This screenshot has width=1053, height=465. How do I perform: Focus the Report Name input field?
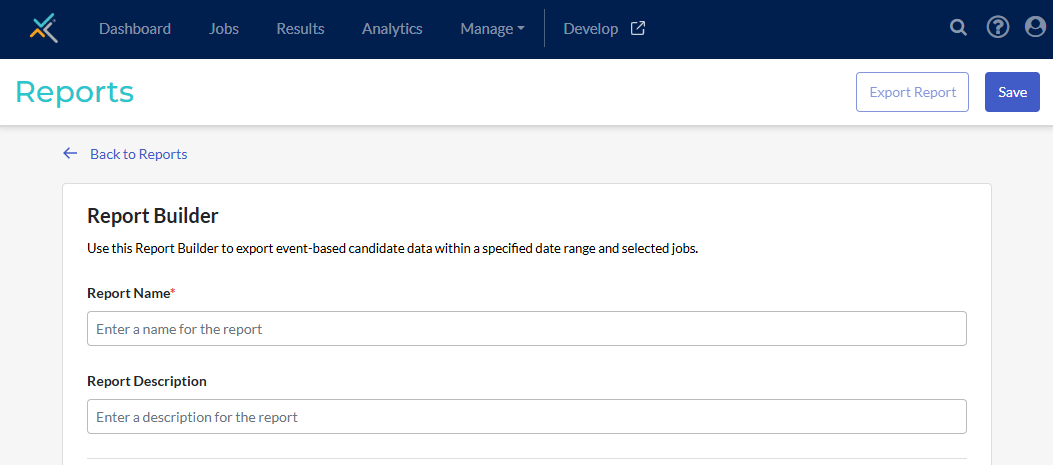526,329
